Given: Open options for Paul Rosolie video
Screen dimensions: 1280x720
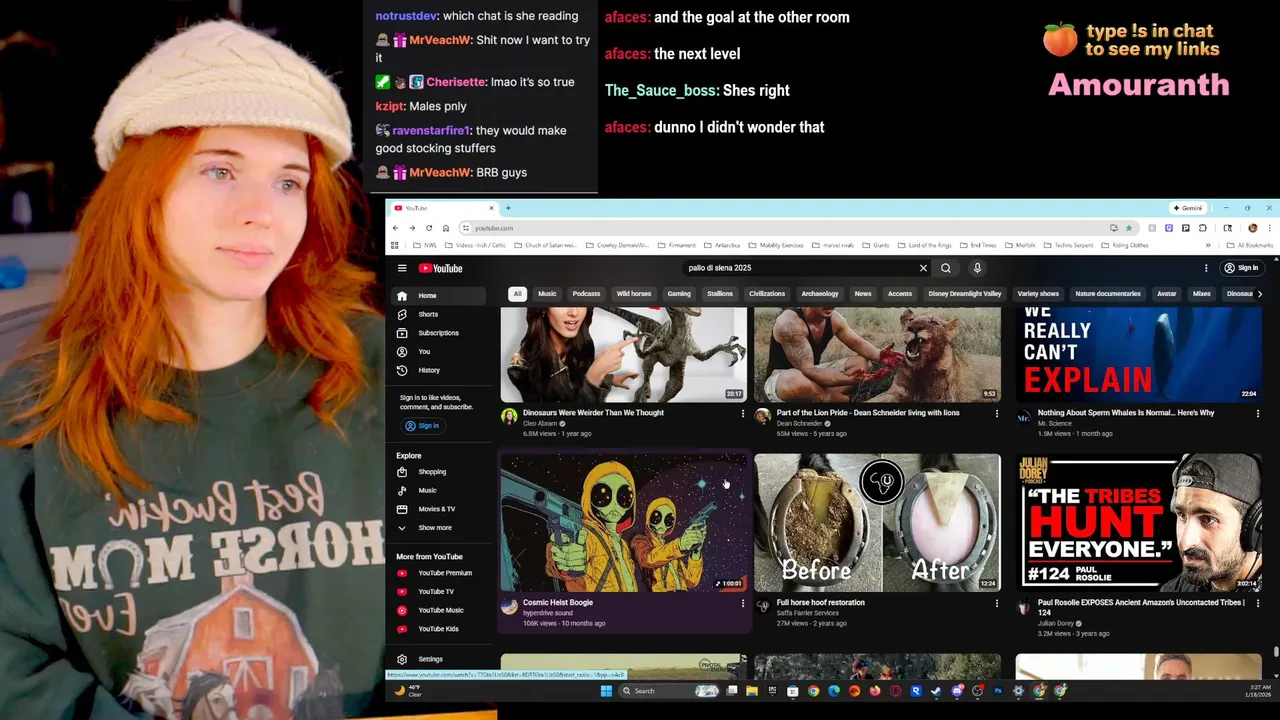Looking at the screenshot, I should tap(1258, 603).
